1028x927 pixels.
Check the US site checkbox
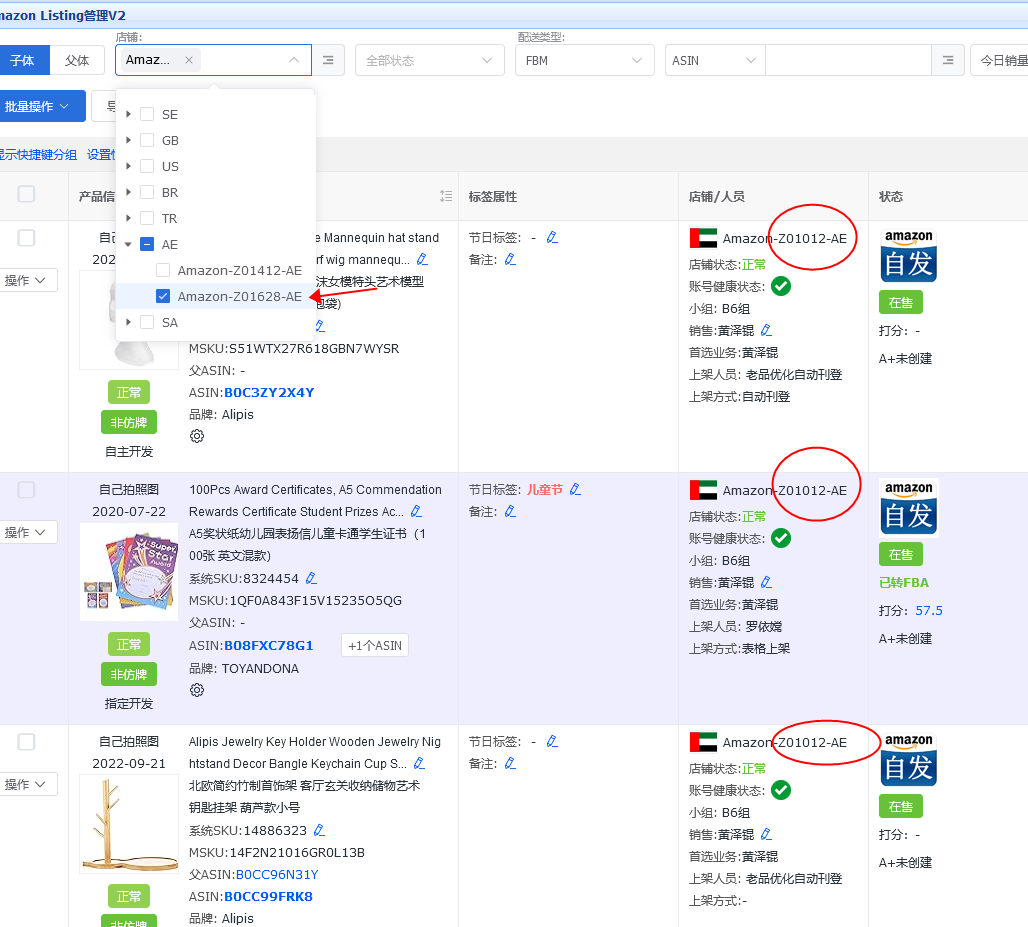[x=148, y=166]
